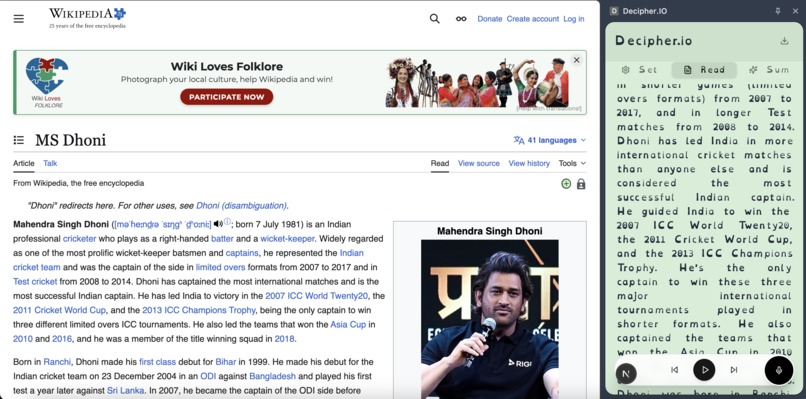The image size is (806, 399).
Task: Open the cricketer link
Action: tap(80, 239)
